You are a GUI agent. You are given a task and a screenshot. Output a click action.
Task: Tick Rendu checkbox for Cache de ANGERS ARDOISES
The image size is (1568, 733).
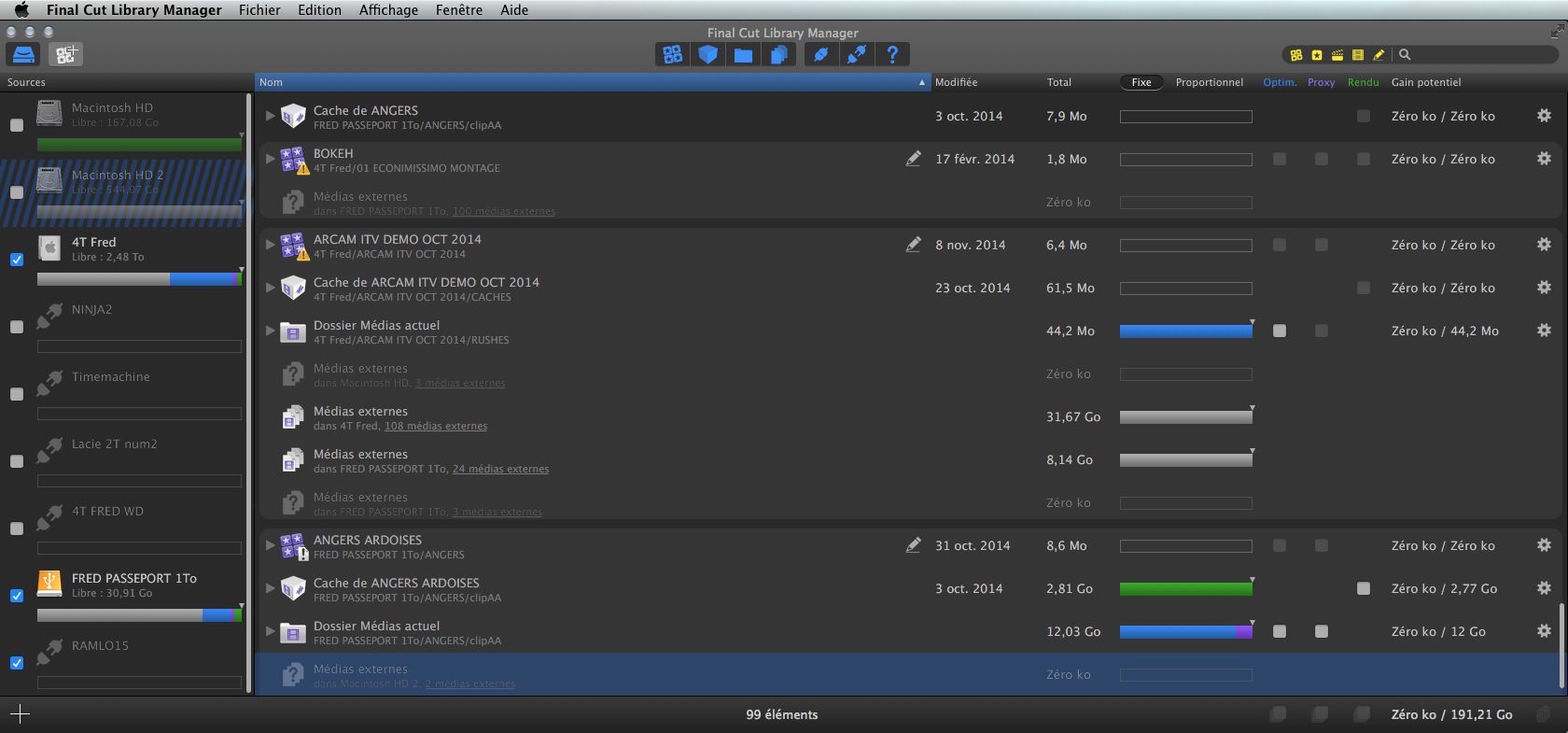(1364, 588)
